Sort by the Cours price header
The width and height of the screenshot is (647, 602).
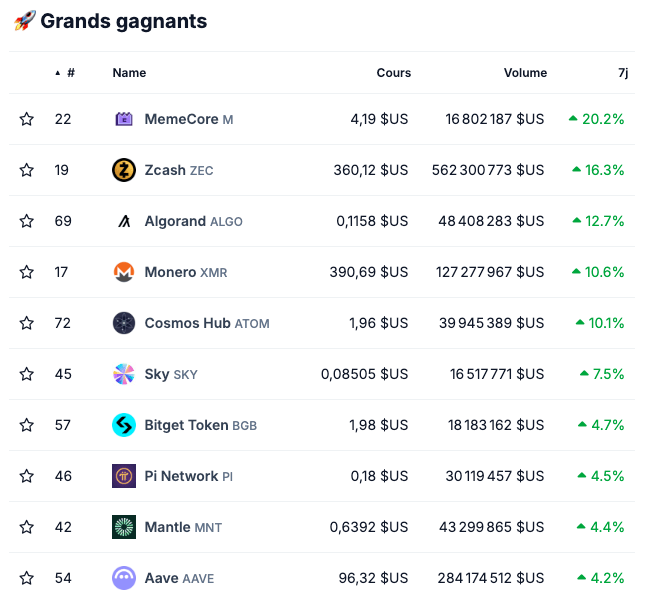coord(393,73)
